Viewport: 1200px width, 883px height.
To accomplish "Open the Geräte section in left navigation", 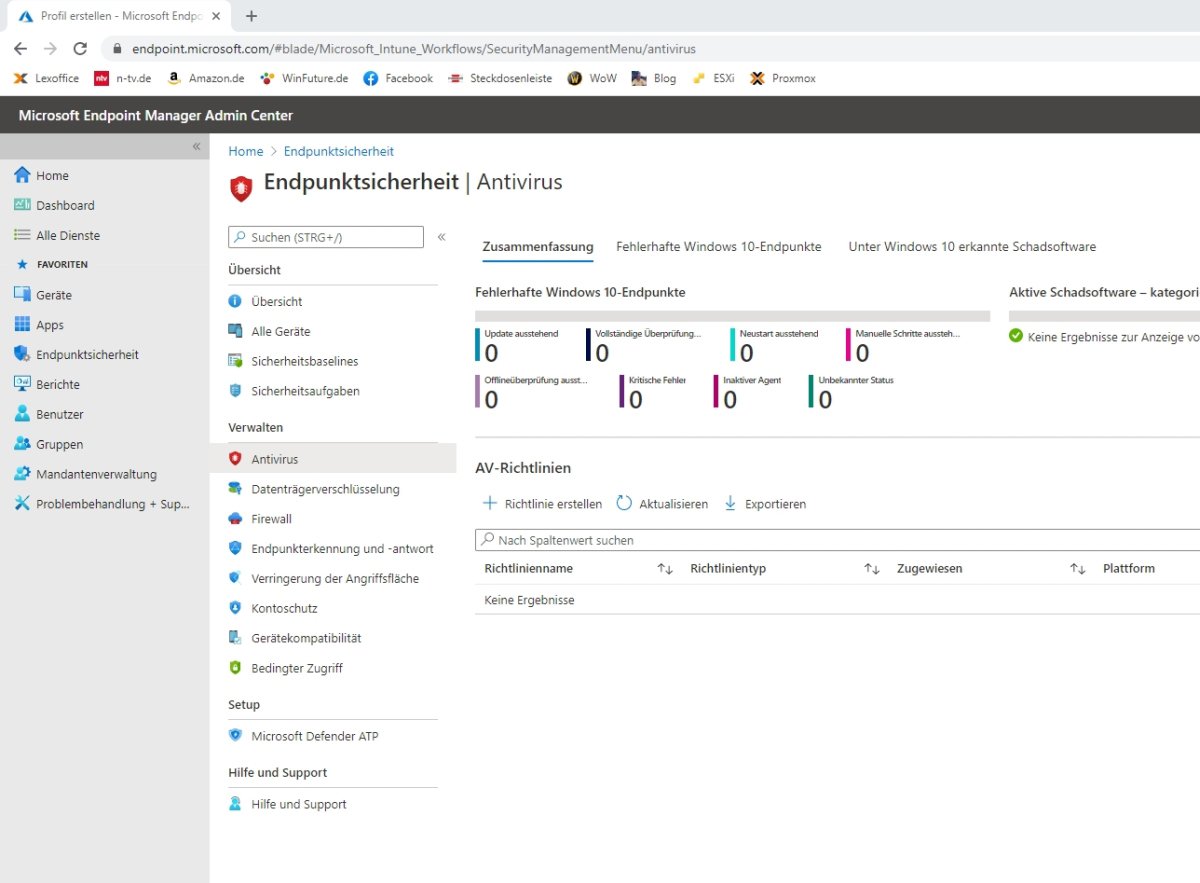I will [57, 294].
